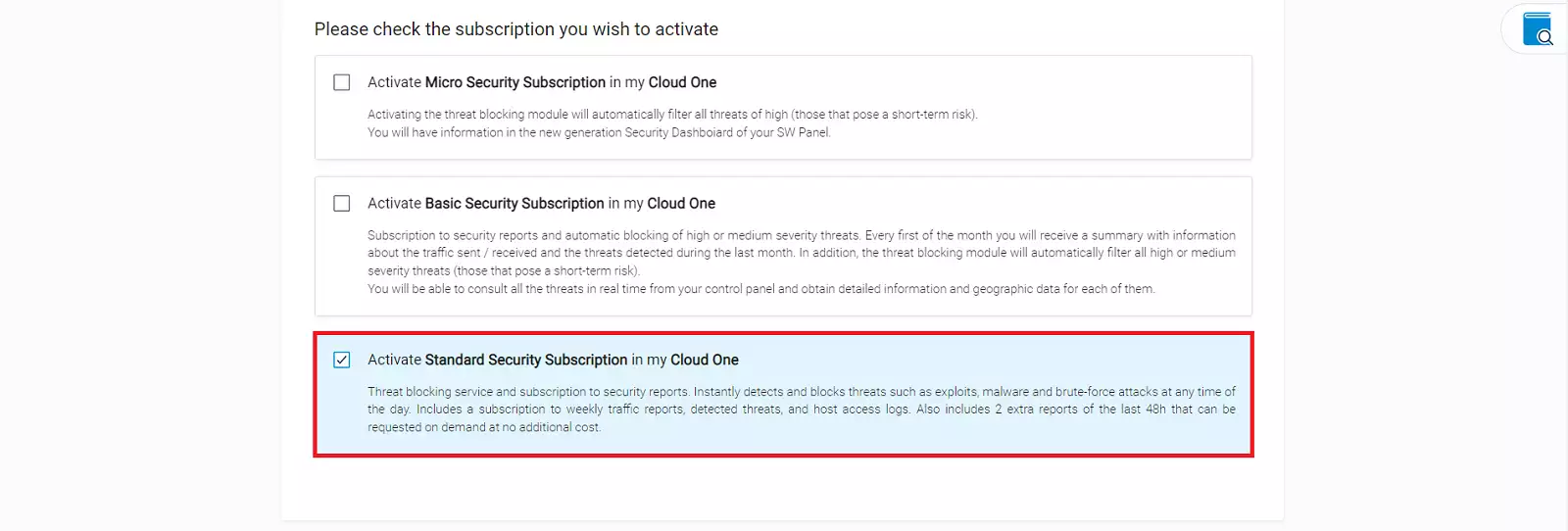Viewport: 1568px width, 531px height.
Task: Click the bold Basic Security Subscription name
Action: 514,204
